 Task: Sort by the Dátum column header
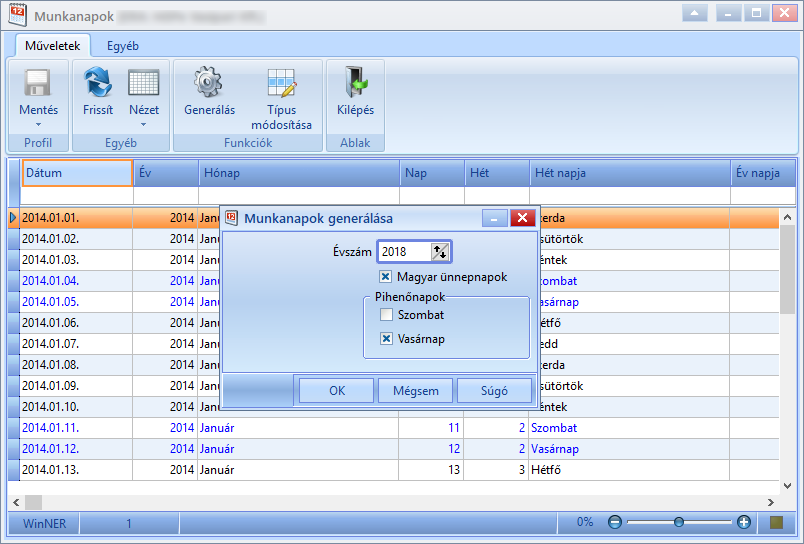tap(77, 173)
